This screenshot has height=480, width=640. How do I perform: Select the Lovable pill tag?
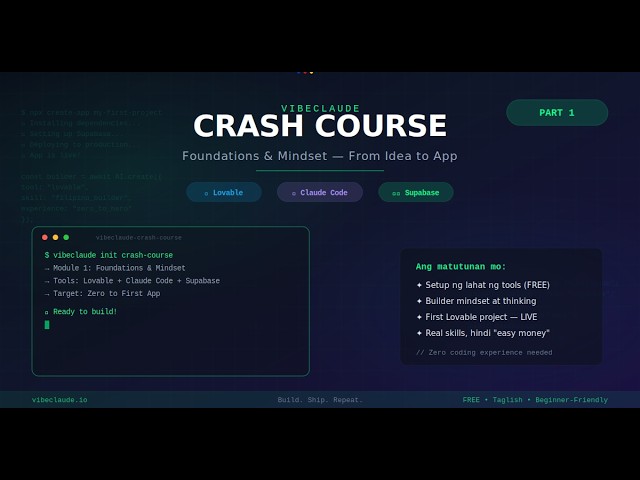pos(224,192)
